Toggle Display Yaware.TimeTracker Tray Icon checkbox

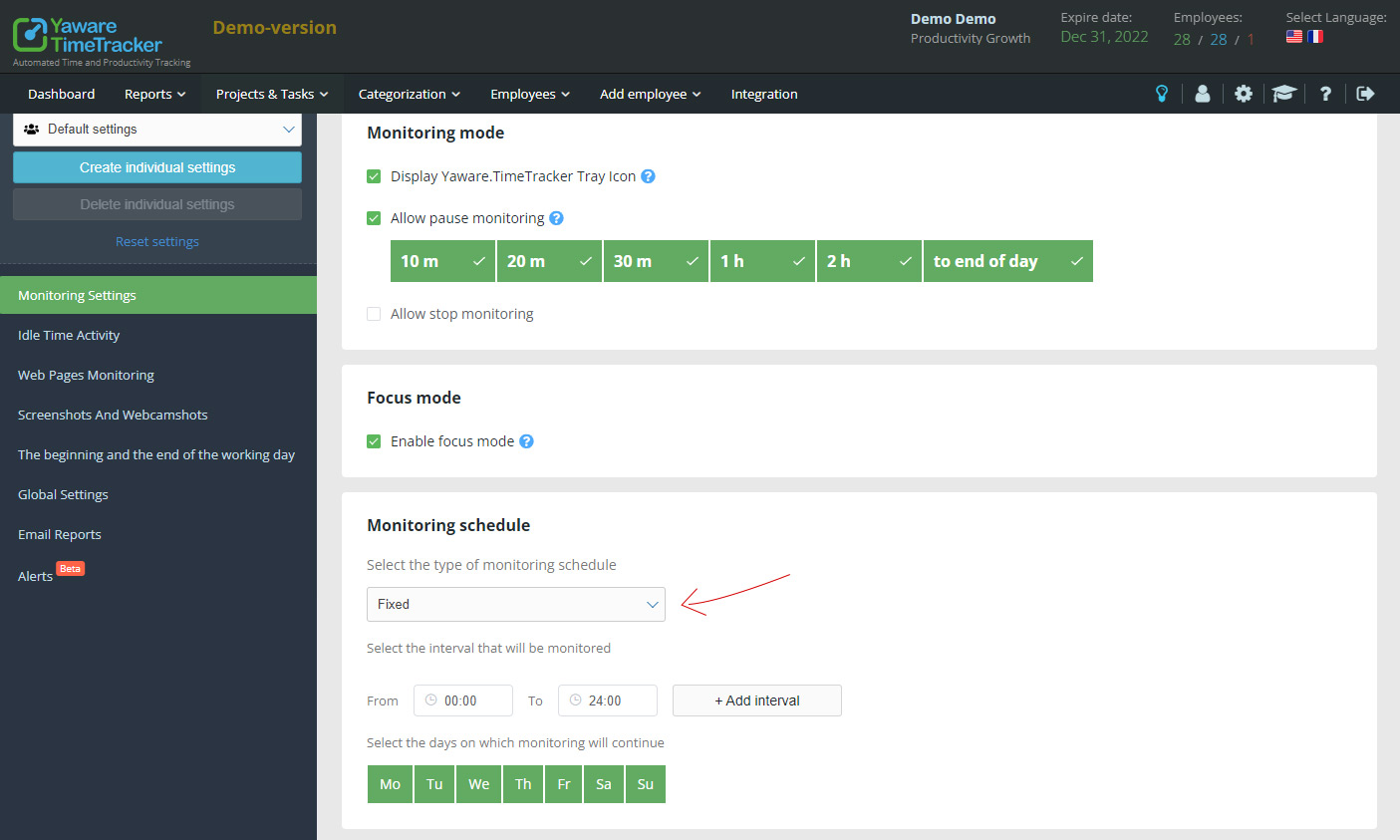click(x=374, y=176)
